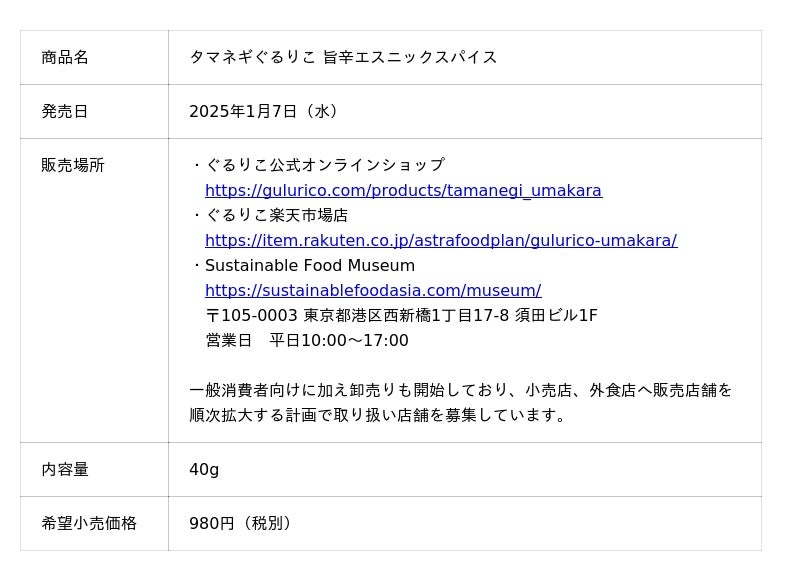This screenshot has height=581, width=800.
Task: Click the 営業日 平日10:00〜17:00 hours text
Action: 307,340
